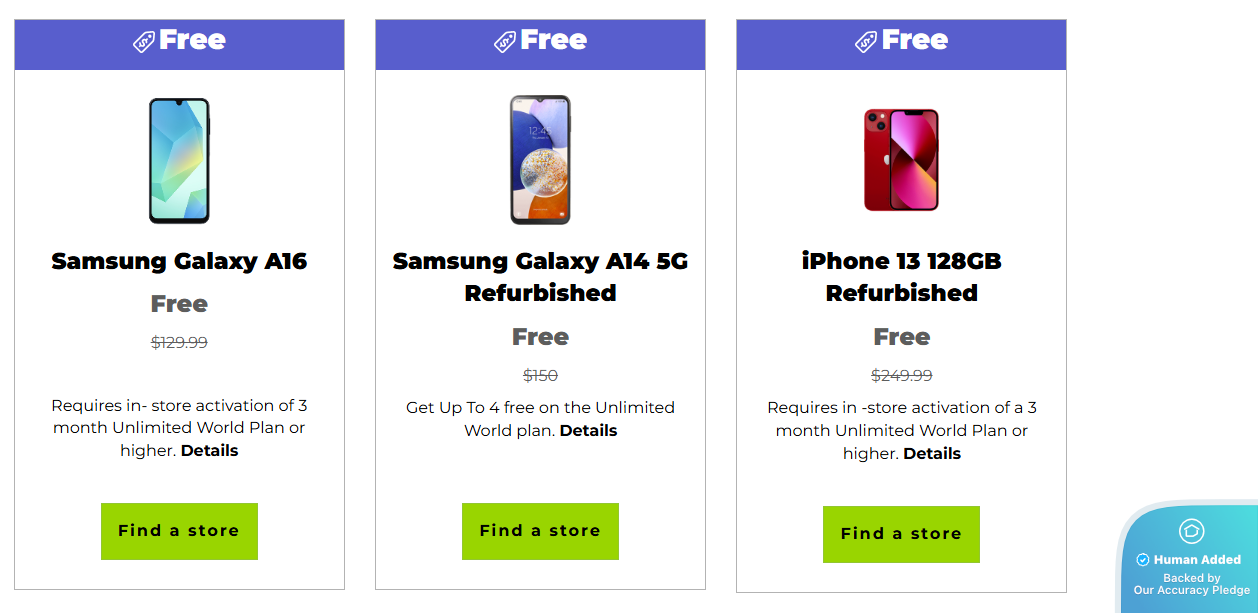The width and height of the screenshot is (1258, 613).
Task: Find a store for Samsung Galaxy A16
Action: [x=179, y=531]
